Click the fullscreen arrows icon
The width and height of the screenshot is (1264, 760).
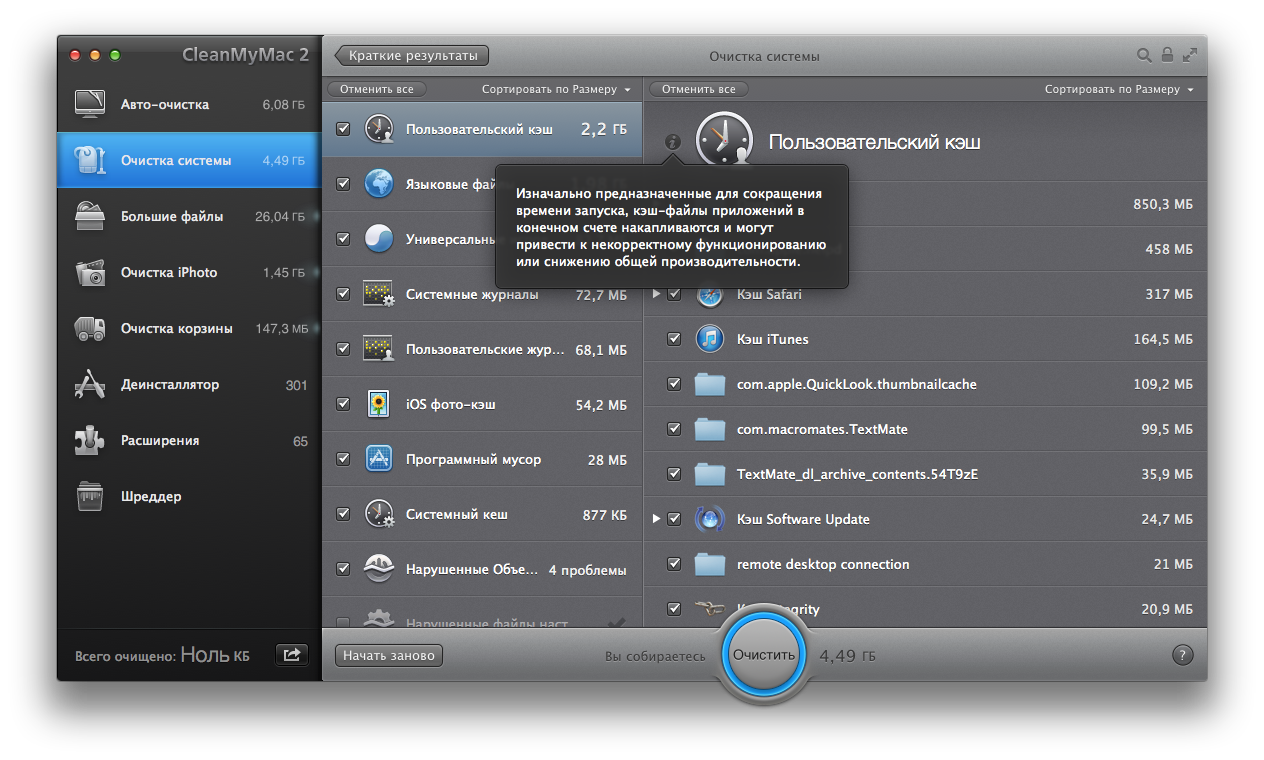click(1189, 55)
